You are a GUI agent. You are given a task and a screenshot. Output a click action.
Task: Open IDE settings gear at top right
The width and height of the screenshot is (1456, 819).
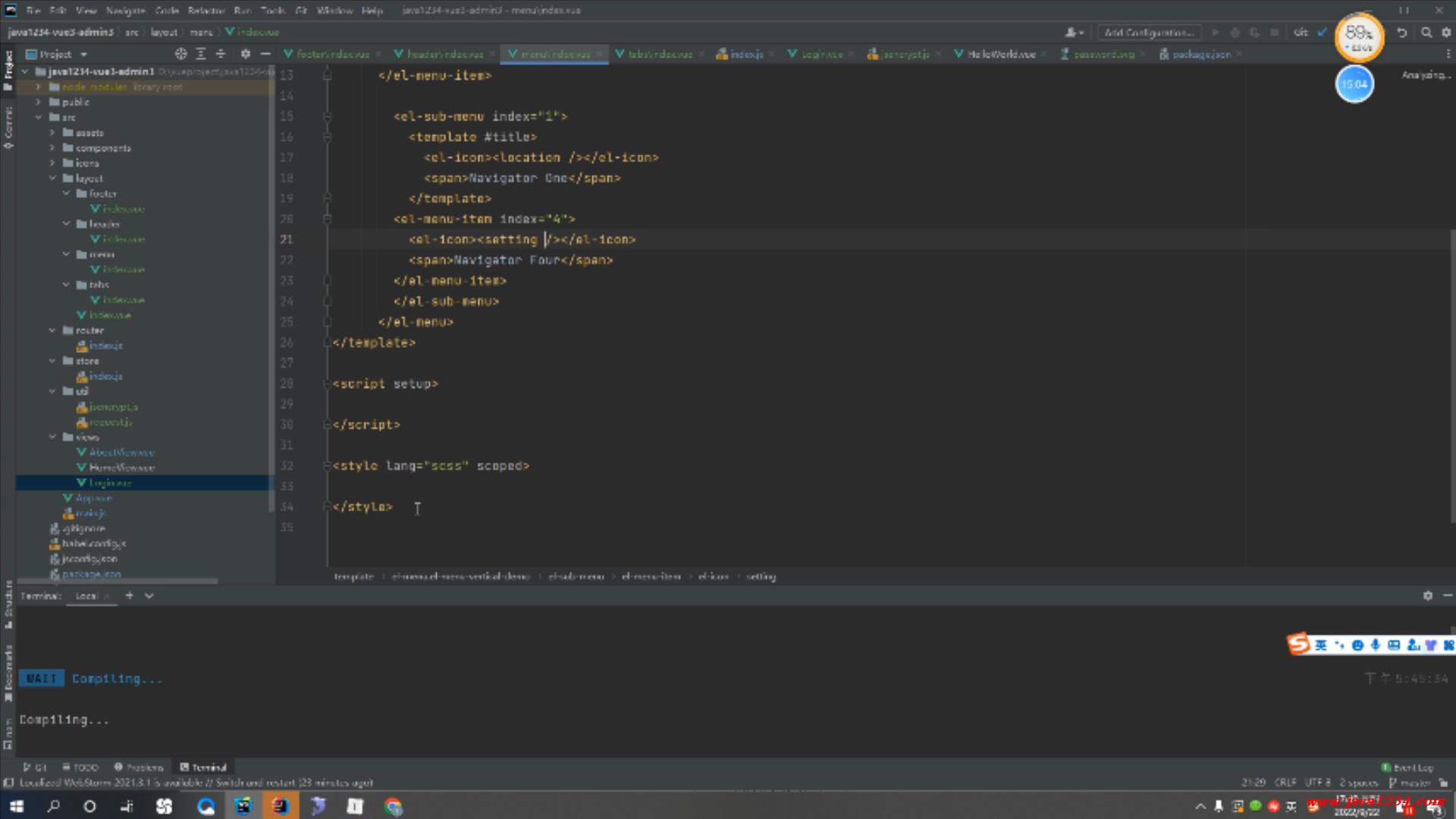1446,33
